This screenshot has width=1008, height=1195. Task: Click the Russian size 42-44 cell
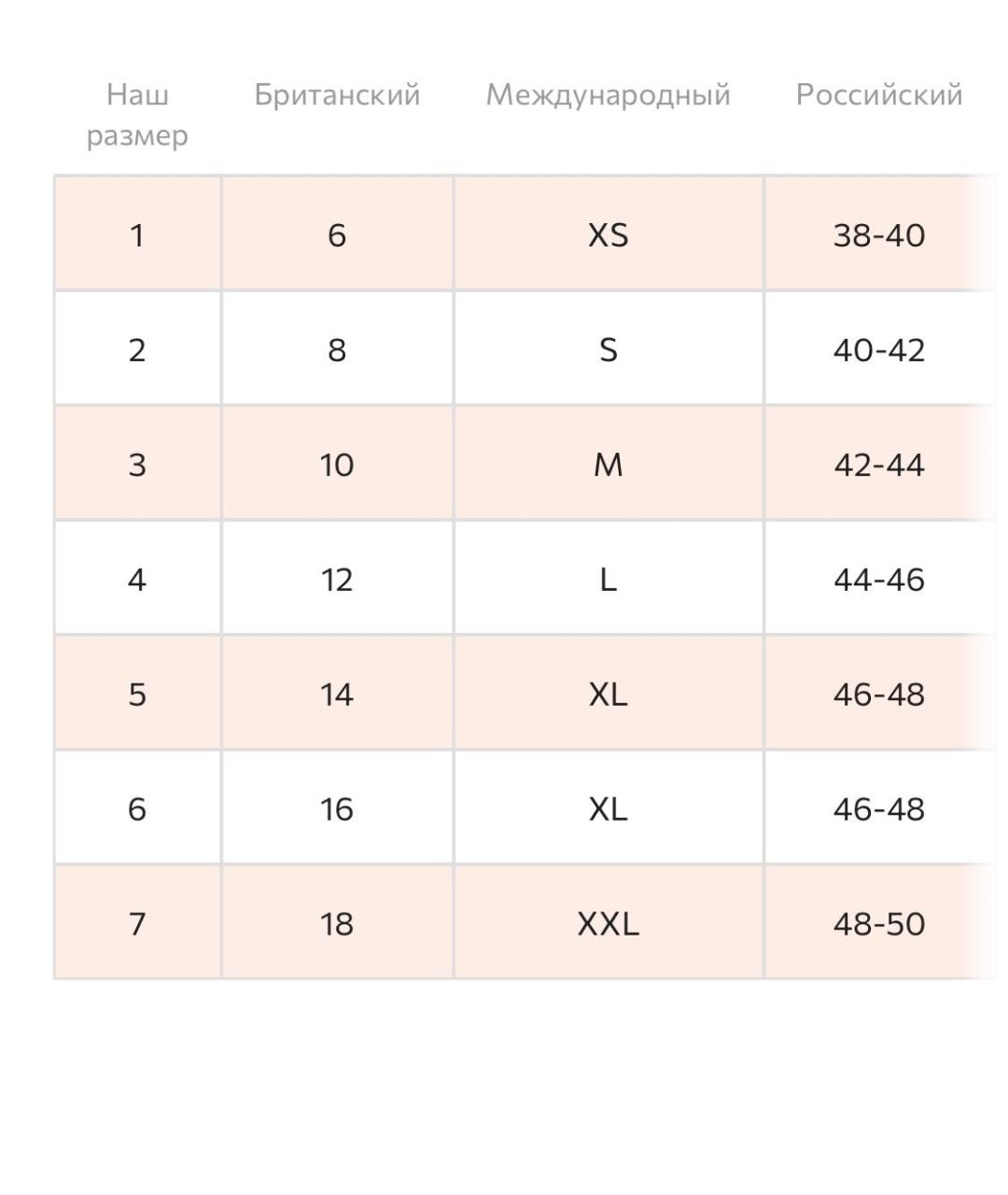point(878,465)
